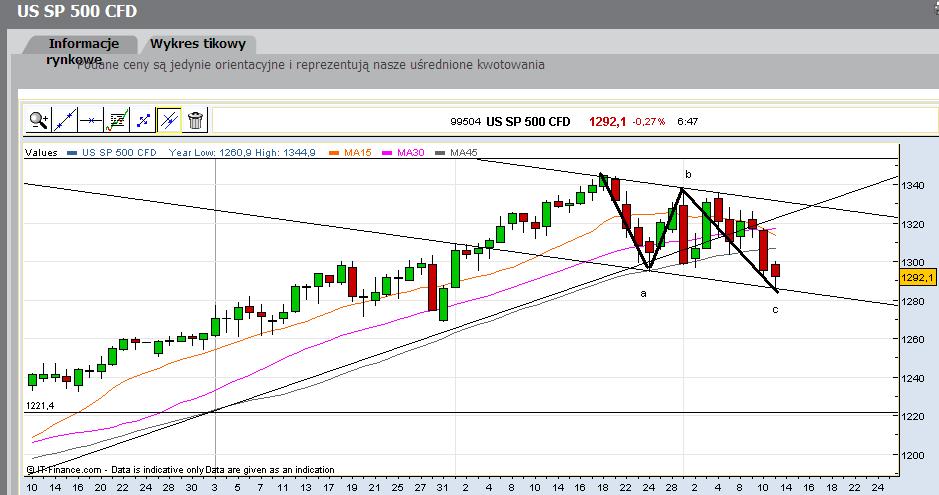The image size is (939, 495).
Task: Click the 1340 price axis label
Action: [x=914, y=186]
